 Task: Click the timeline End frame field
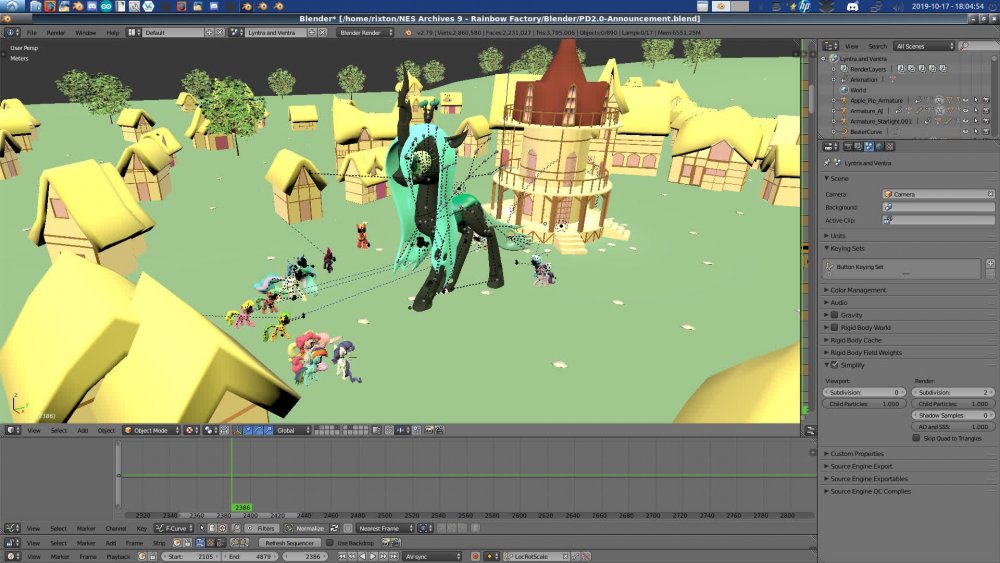pos(250,557)
